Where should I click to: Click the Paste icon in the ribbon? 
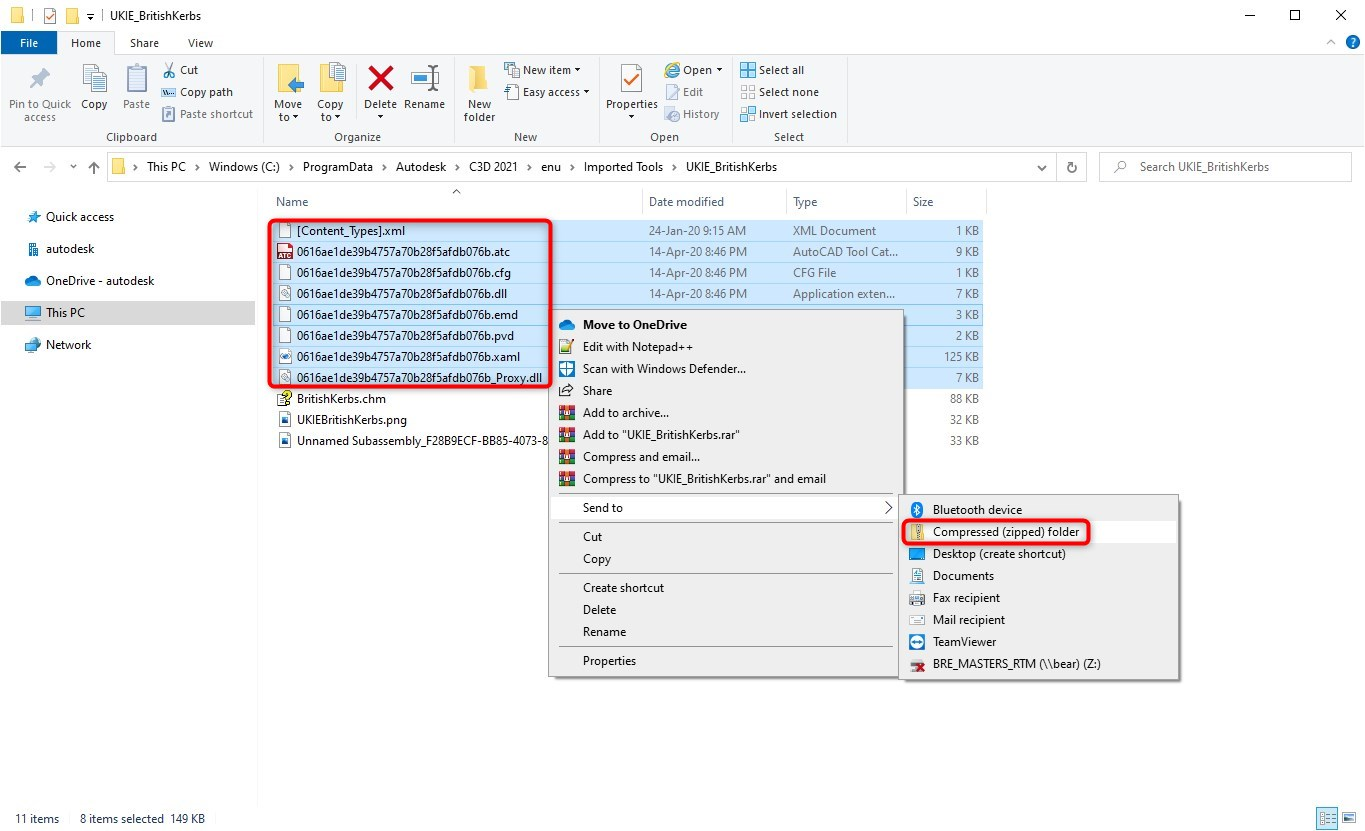click(136, 85)
